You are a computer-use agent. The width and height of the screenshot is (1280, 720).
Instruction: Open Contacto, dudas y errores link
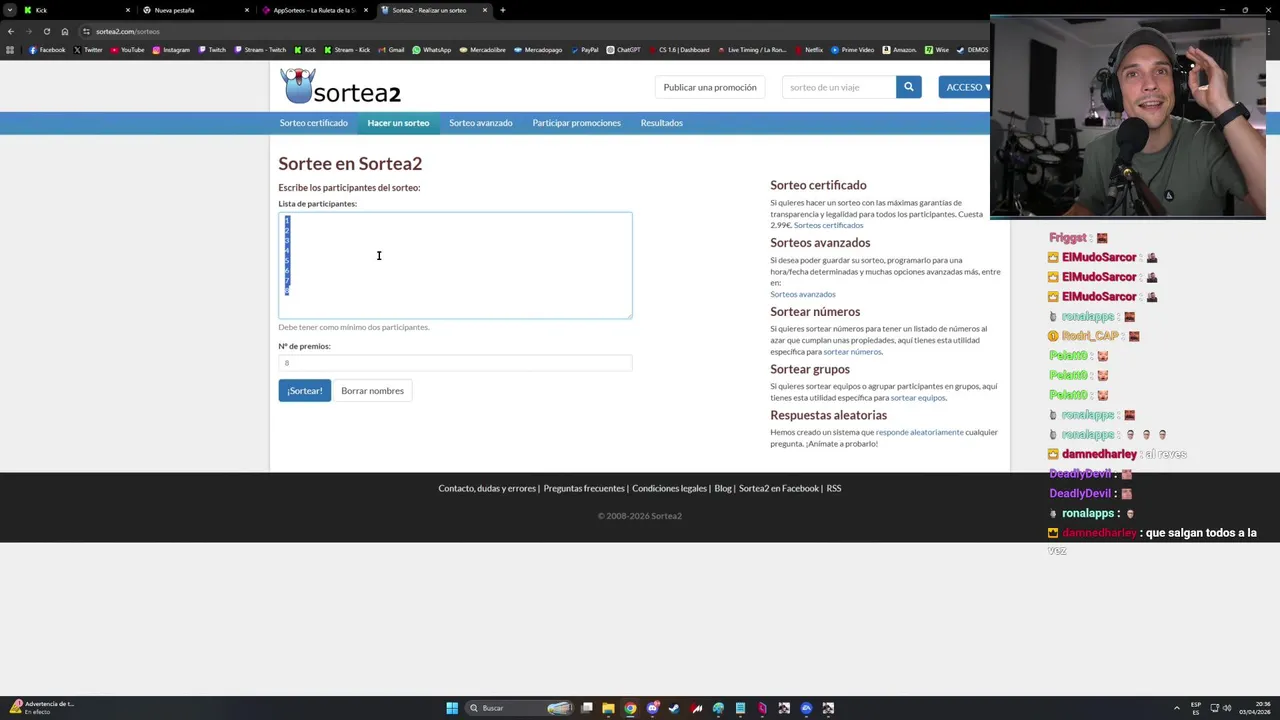[x=487, y=488]
